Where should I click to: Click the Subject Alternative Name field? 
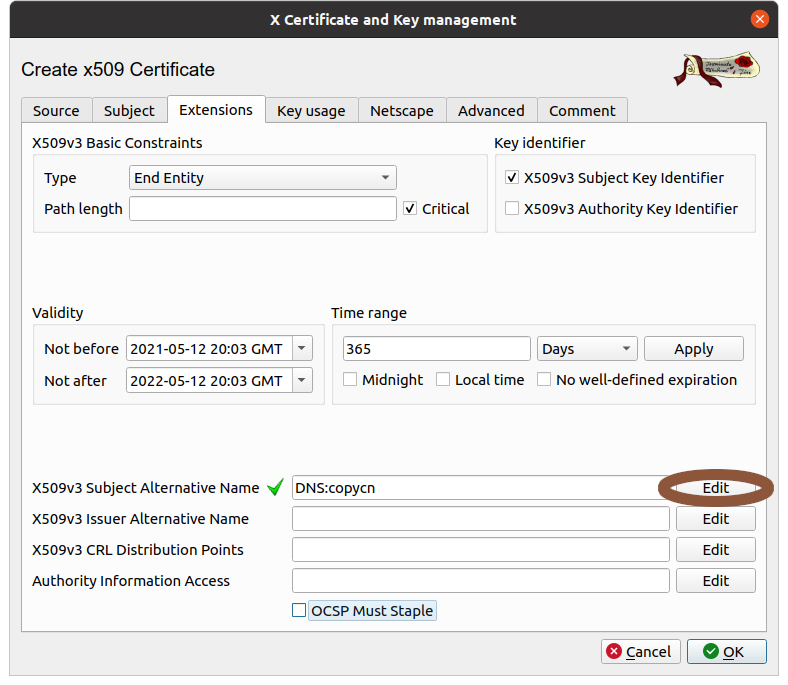(x=480, y=487)
